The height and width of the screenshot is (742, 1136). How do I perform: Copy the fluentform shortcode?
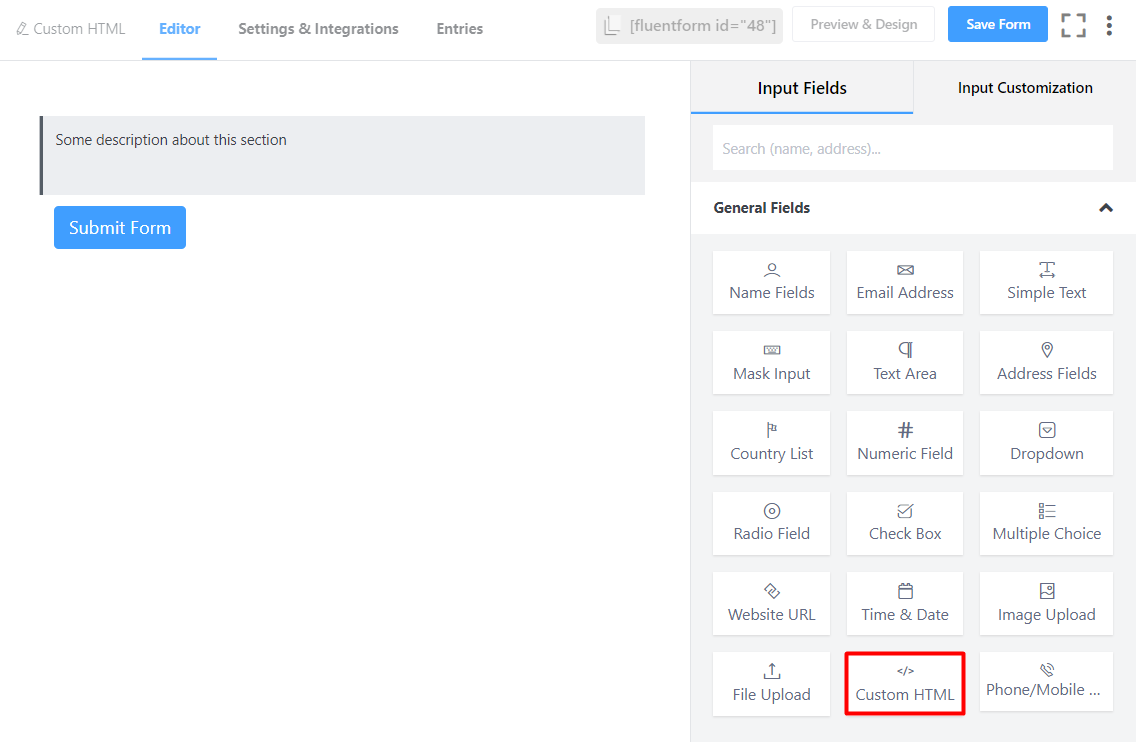689,26
